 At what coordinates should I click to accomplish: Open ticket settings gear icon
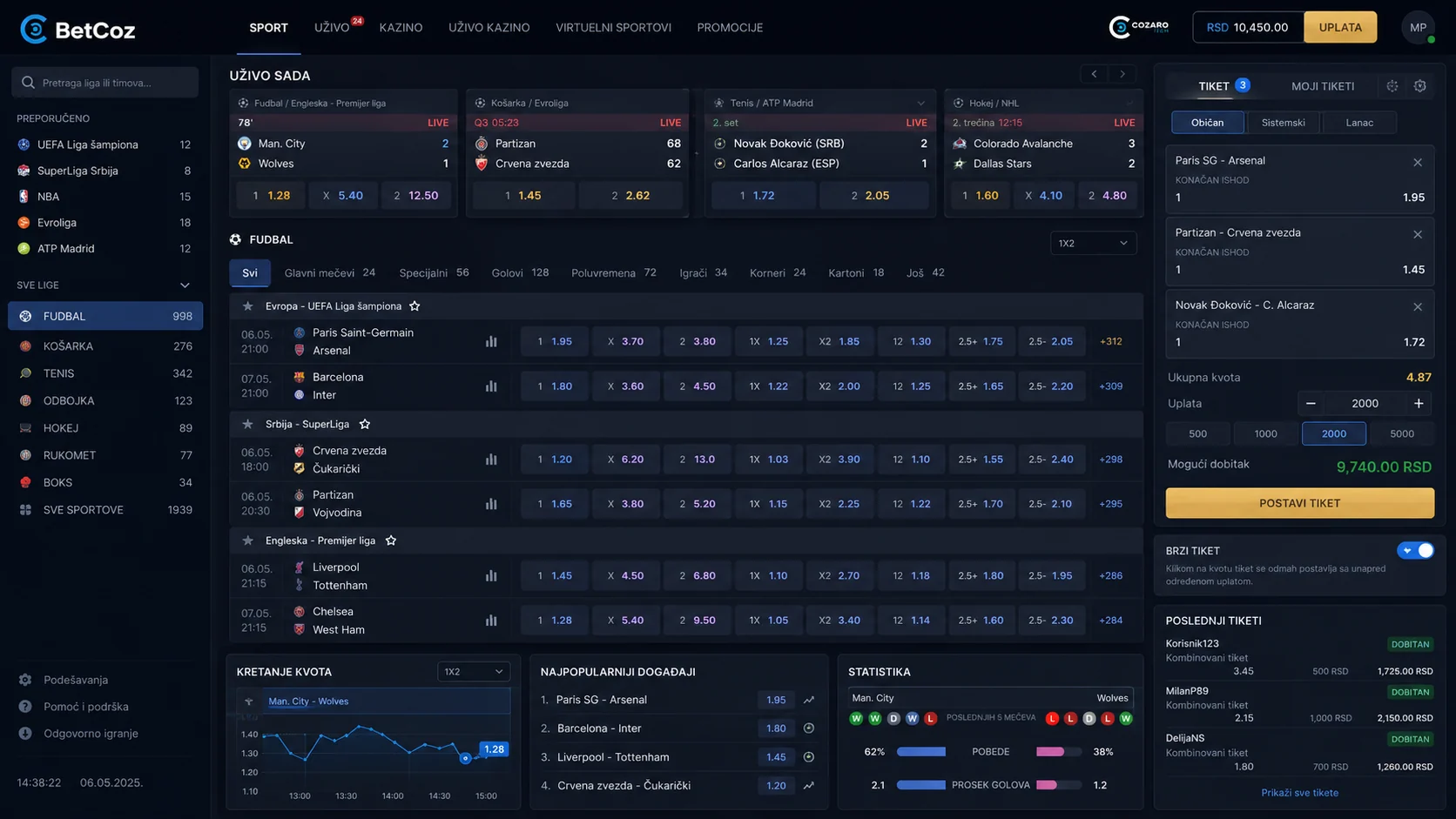tap(1420, 85)
